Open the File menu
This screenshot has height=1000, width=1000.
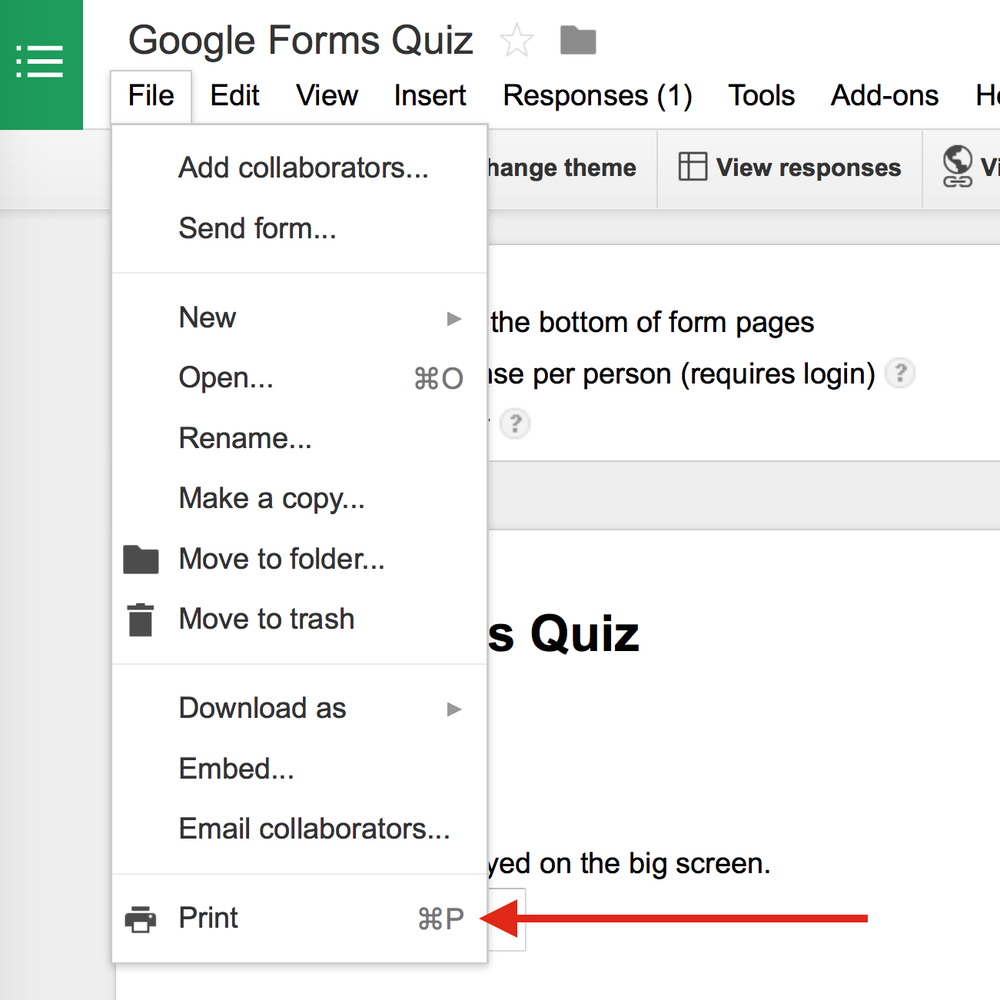pyautogui.click(x=151, y=96)
